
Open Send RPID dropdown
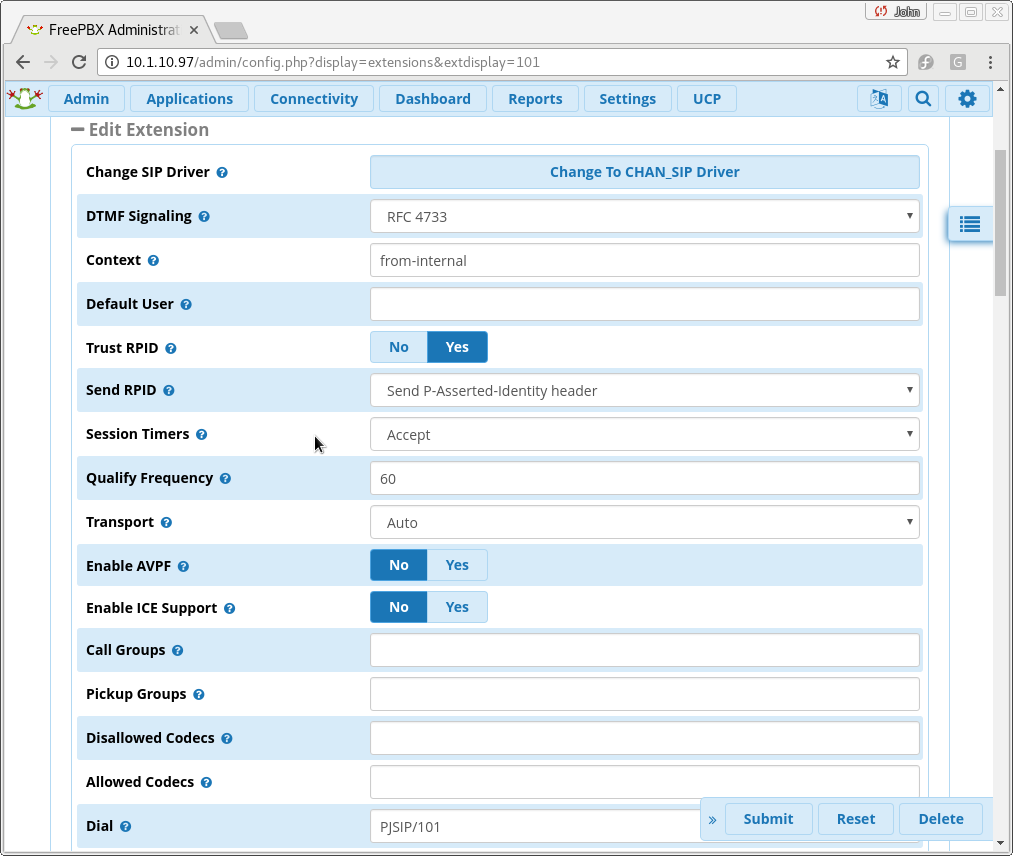[x=644, y=390]
